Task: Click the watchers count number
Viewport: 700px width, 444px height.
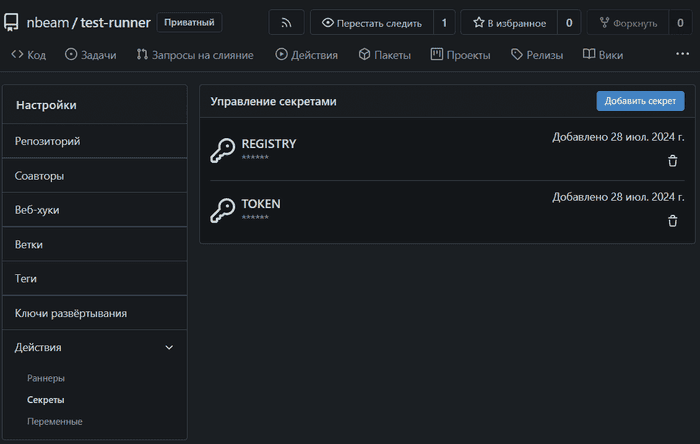Action: tap(444, 22)
